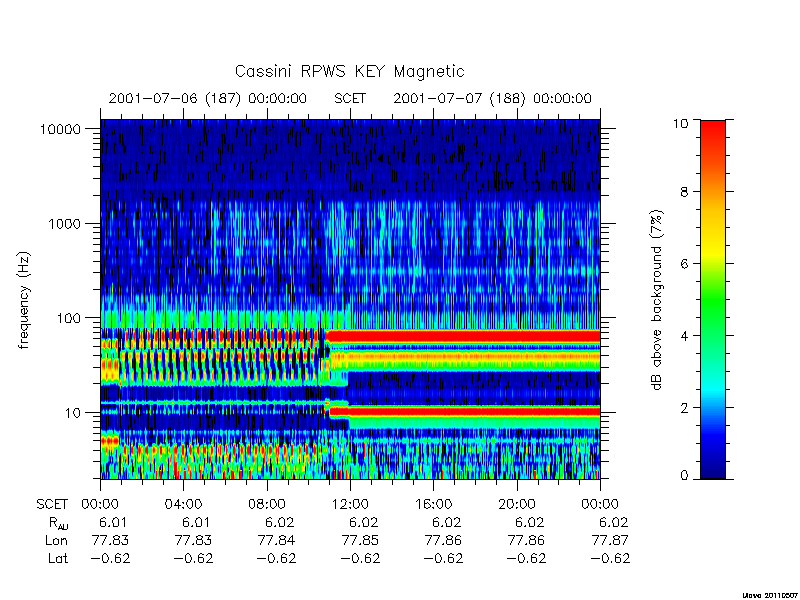Viewport: 800px width, 600px height.
Task: Click the 'Cassini RPWS KEY Magnetic' title
Action: click(349, 71)
